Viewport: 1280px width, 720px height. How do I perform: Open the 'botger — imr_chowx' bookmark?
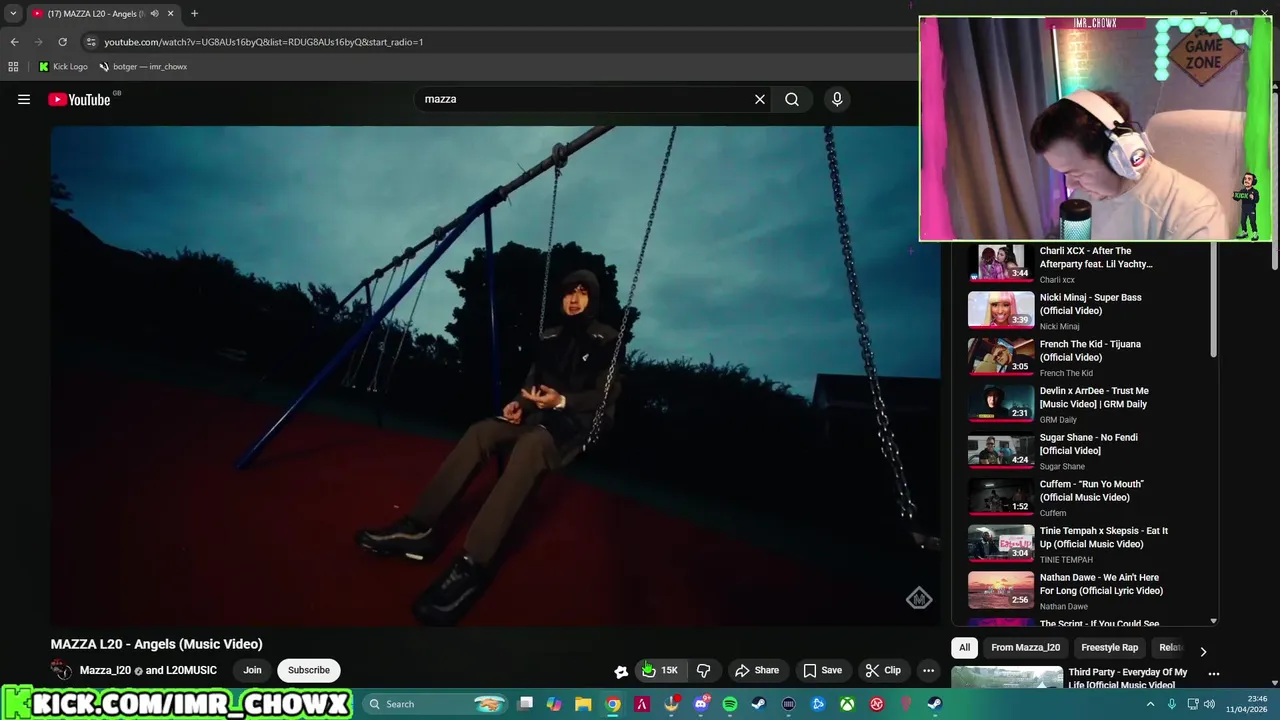coord(143,67)
